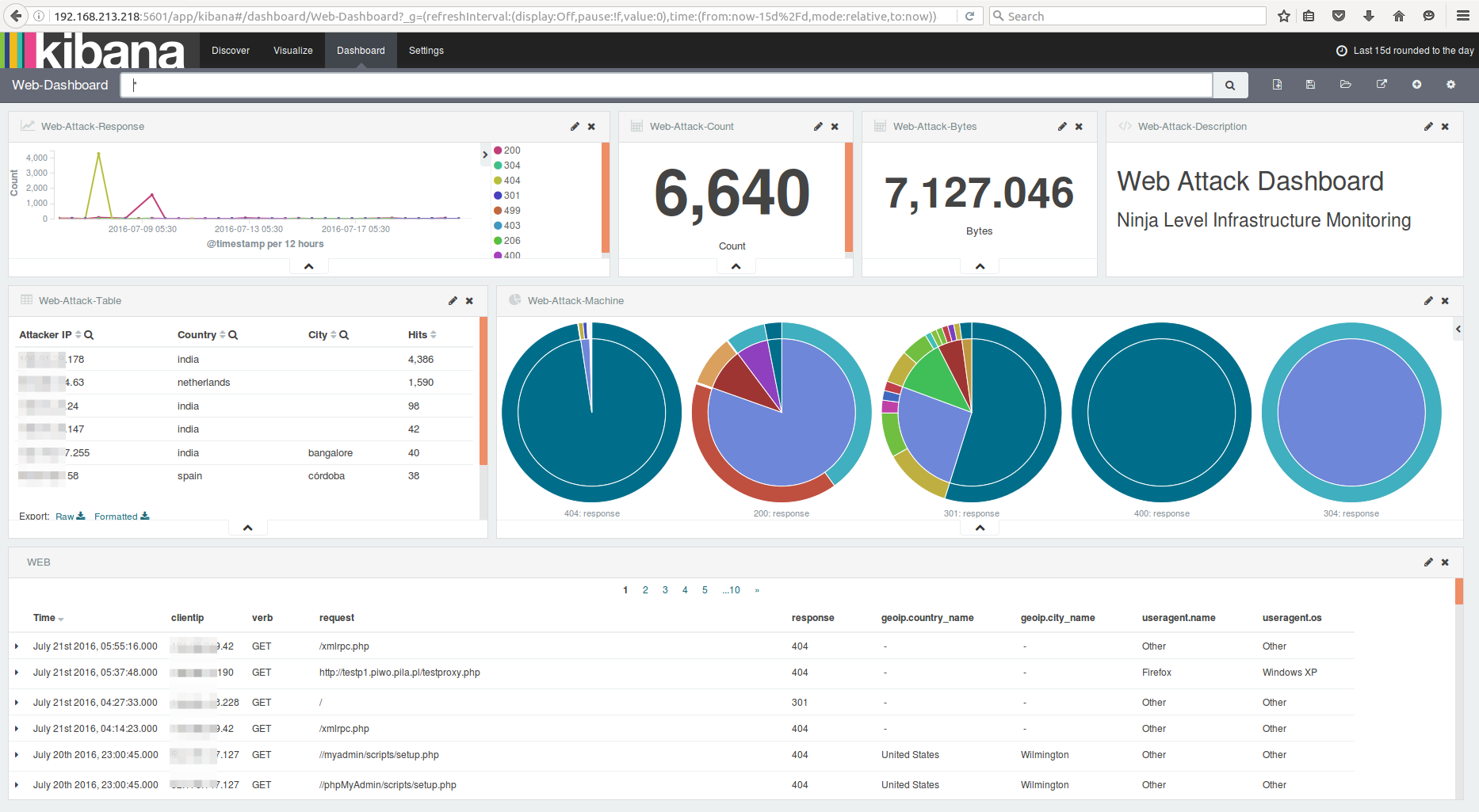Open the time picker clock icon
The height and width of the screenshot is (812, 1479).
pyautogui.click(x=1341, y=50)
